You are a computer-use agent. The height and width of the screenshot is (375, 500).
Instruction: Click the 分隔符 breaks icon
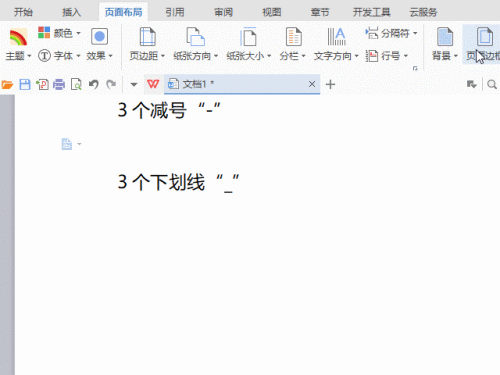click(372, 33)
